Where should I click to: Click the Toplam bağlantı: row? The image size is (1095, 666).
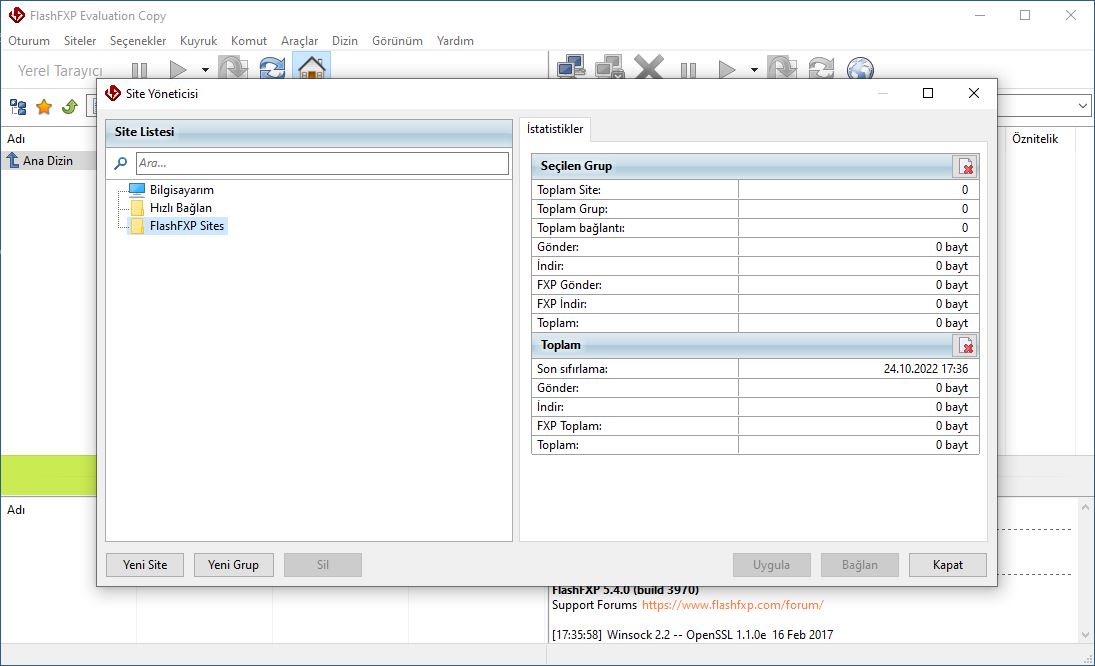click(755, 228)
